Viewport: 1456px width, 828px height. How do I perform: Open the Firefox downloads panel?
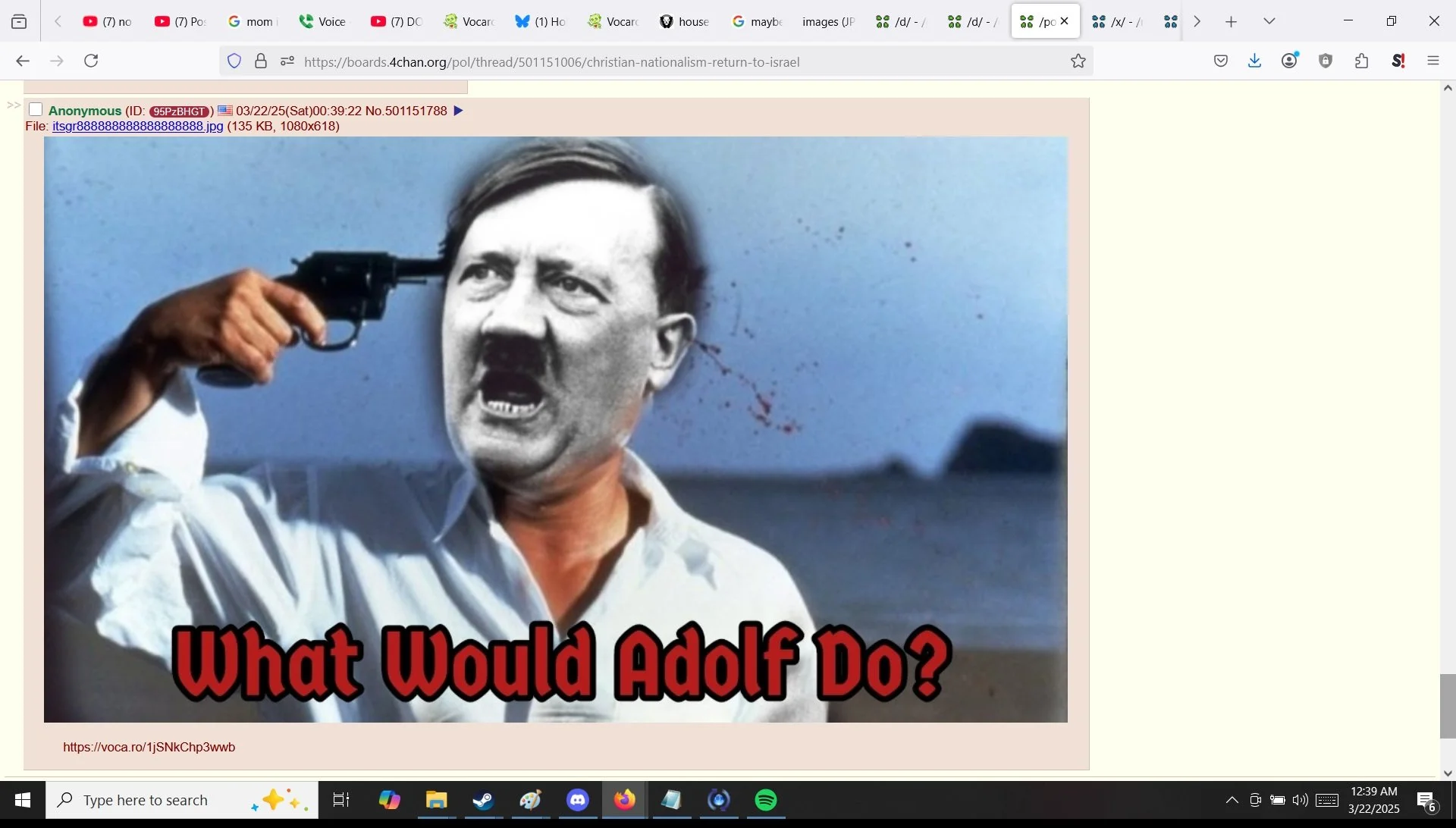1255,61
